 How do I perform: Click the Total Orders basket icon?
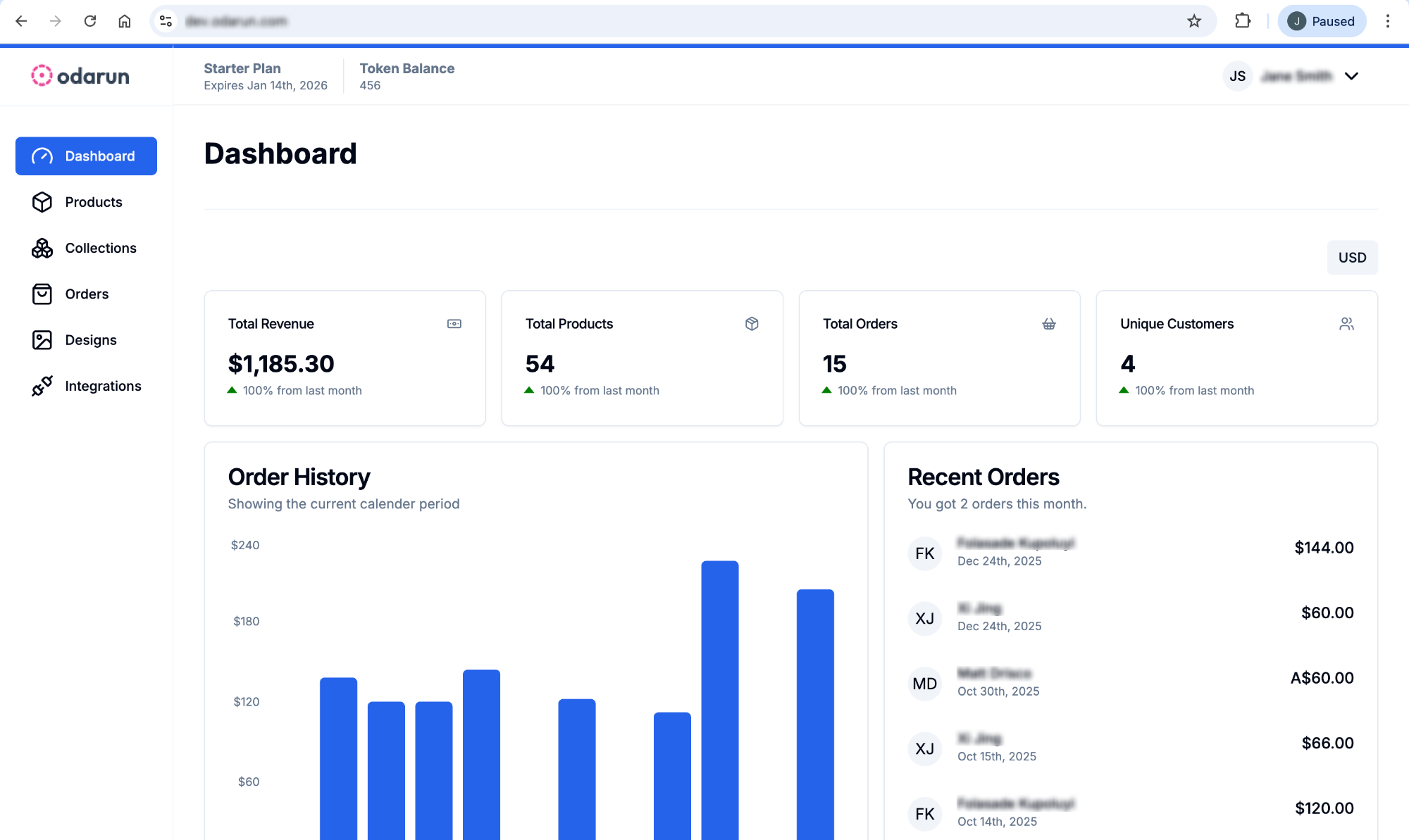(1049, 324)
